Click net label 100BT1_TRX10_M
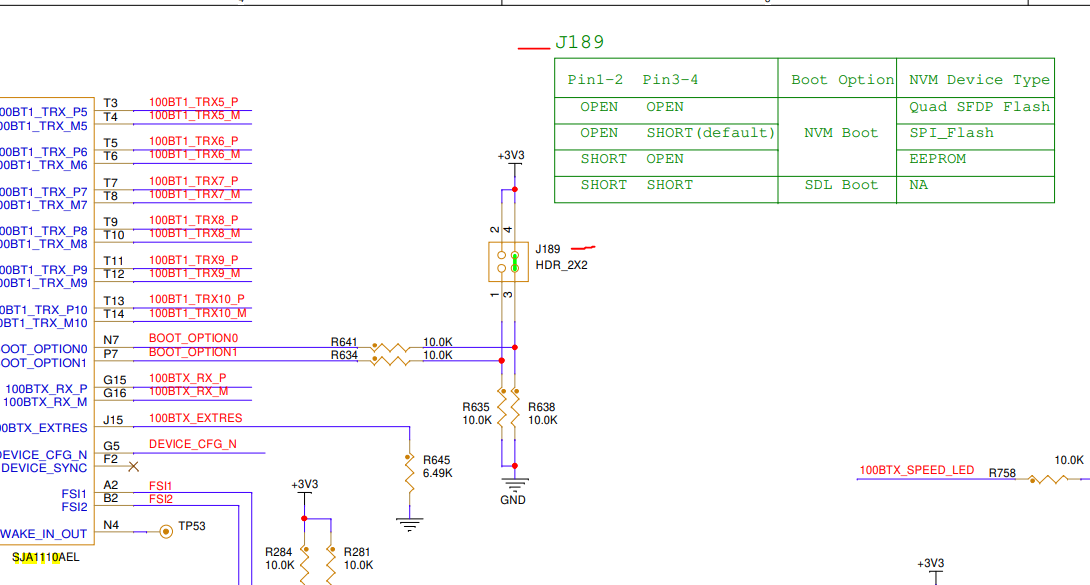 click(x=197, y=313)
